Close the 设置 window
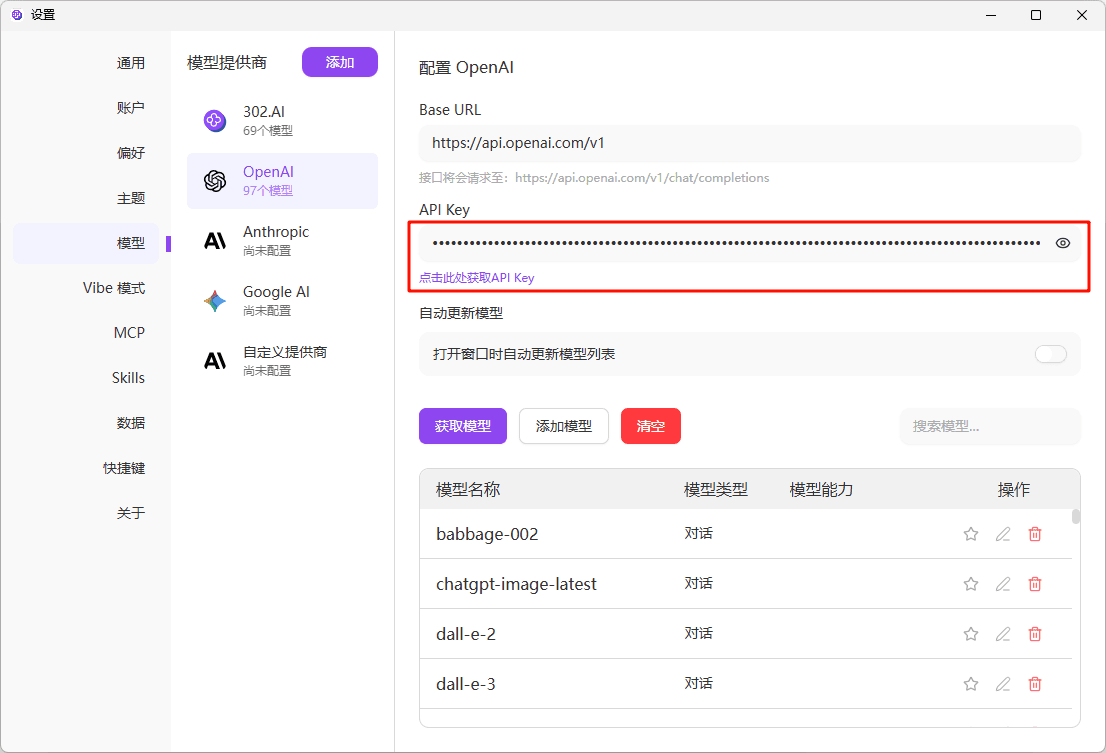This screenshot has width=1106, height=753. pyautogui.click(x=1081, y=15)
